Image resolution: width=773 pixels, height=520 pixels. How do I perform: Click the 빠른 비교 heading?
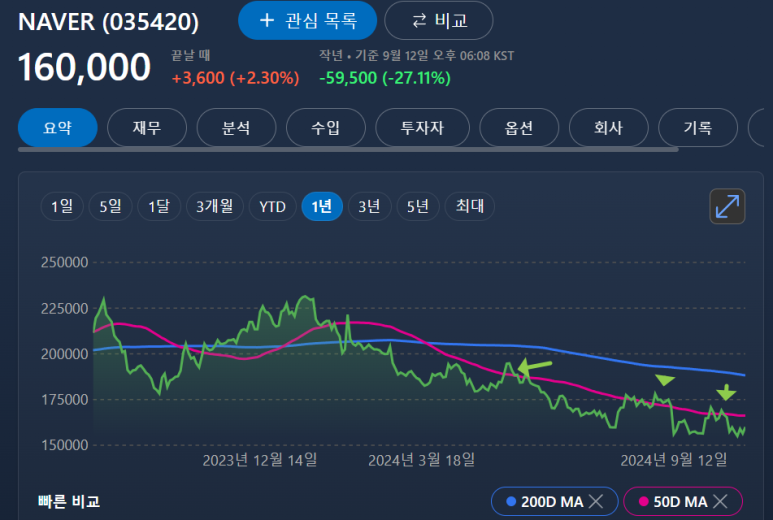tap(69, 502)
